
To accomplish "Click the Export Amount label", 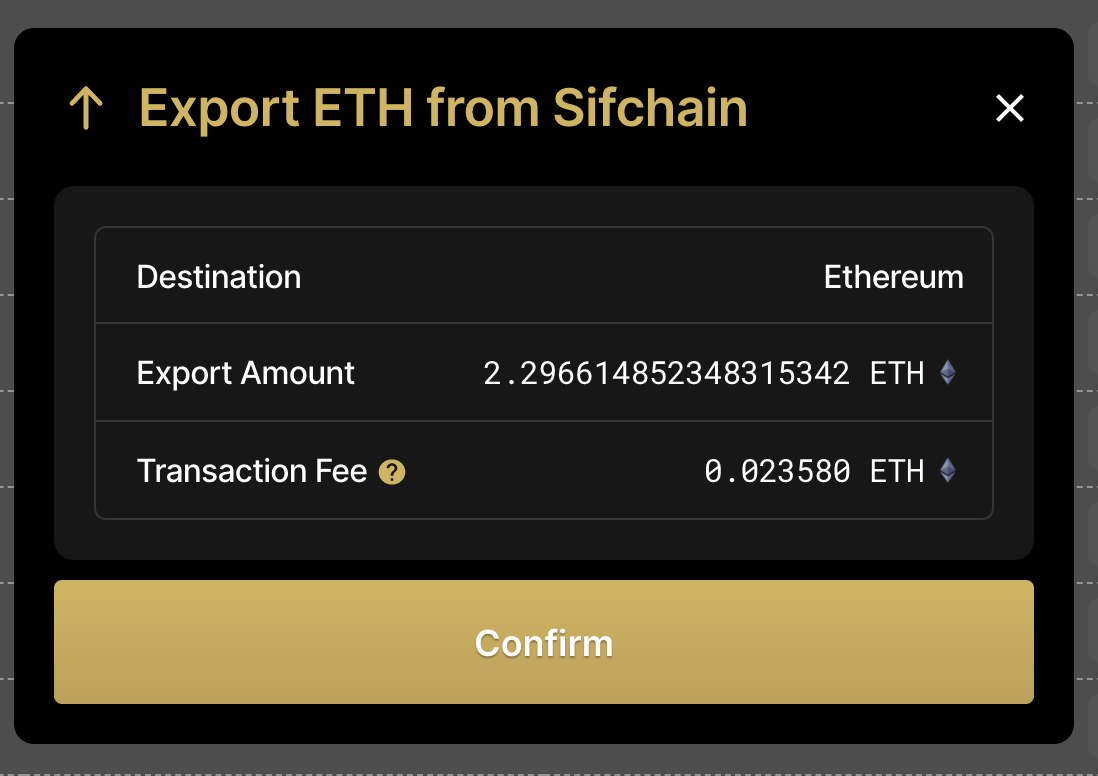I will click(246, 374).
